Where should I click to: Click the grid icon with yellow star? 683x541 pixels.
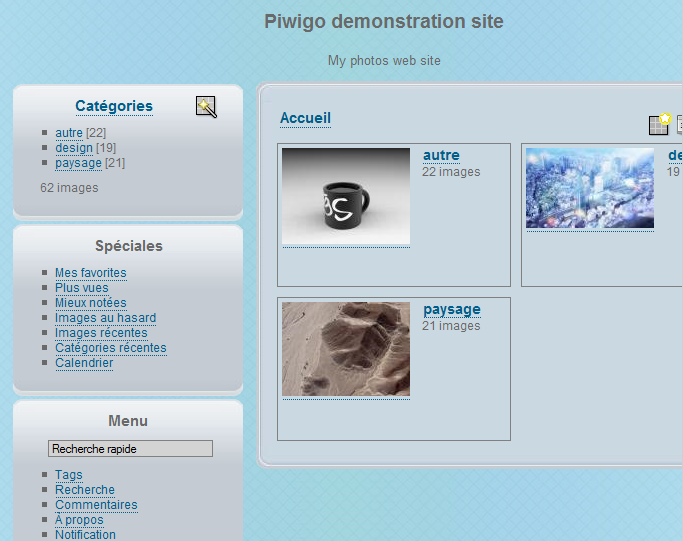point(659,124)
